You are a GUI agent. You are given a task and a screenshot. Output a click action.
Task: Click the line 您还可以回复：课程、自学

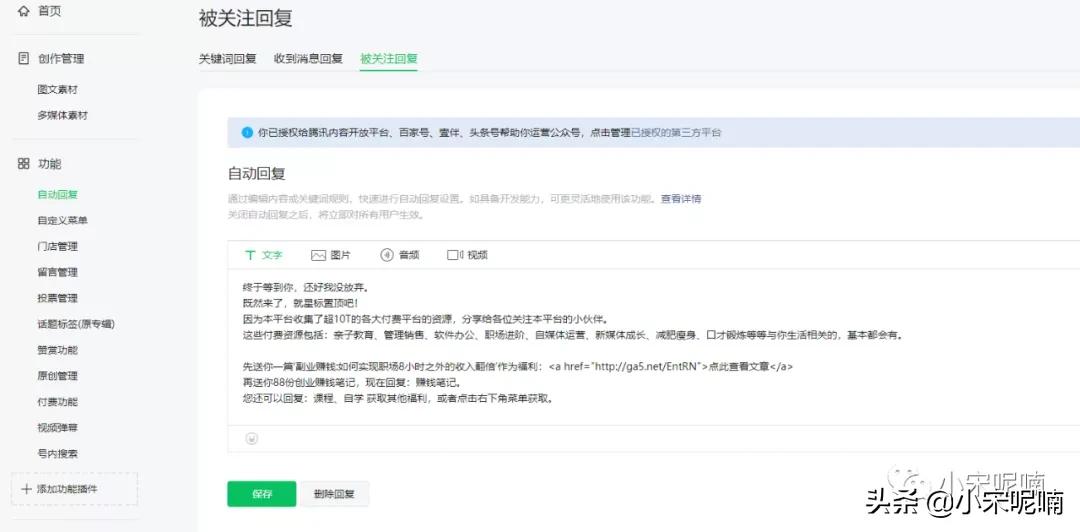(x=398, y=398)
